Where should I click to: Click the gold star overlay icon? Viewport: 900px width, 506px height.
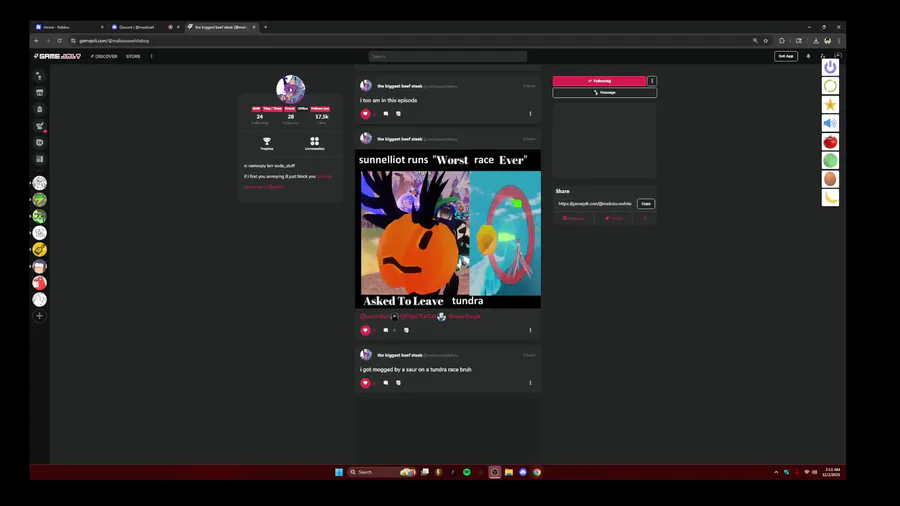click(830, 104)
